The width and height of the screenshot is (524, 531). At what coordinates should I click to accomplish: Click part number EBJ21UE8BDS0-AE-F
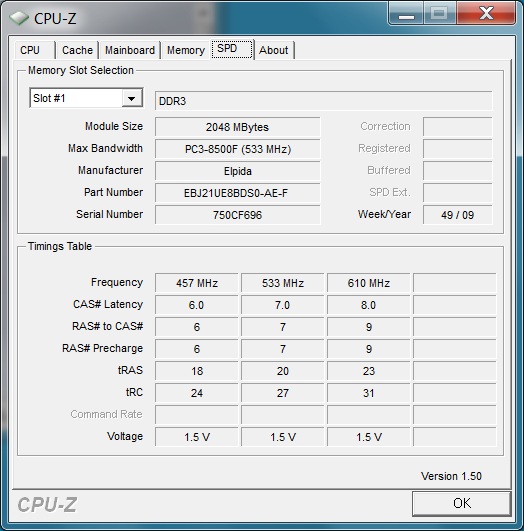[237, 193]
